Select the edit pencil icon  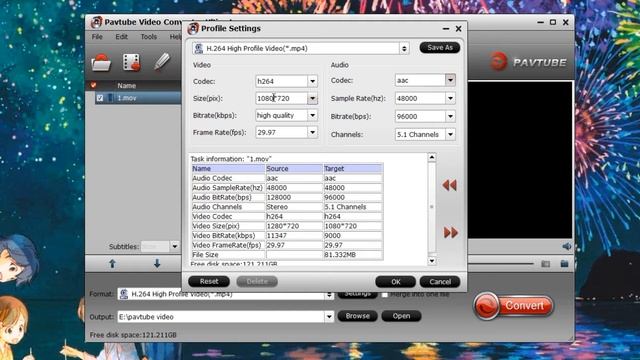[162, 62]
